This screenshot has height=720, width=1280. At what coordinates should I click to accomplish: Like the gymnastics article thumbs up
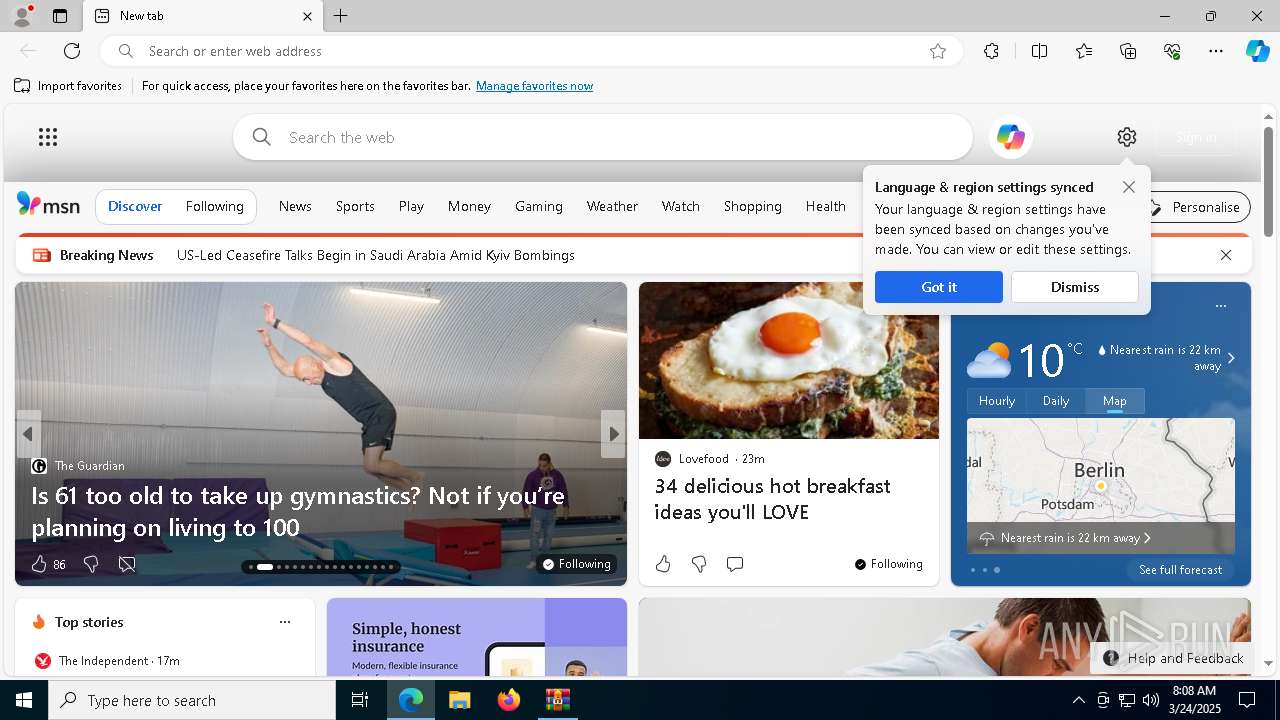(x=39, y=564)
